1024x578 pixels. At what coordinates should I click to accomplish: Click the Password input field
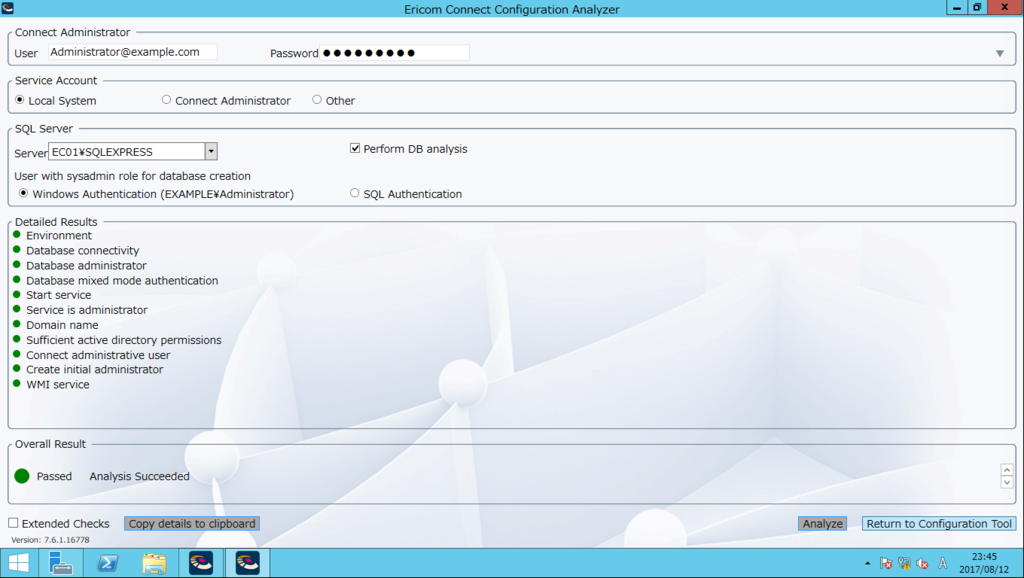point(394,53)
